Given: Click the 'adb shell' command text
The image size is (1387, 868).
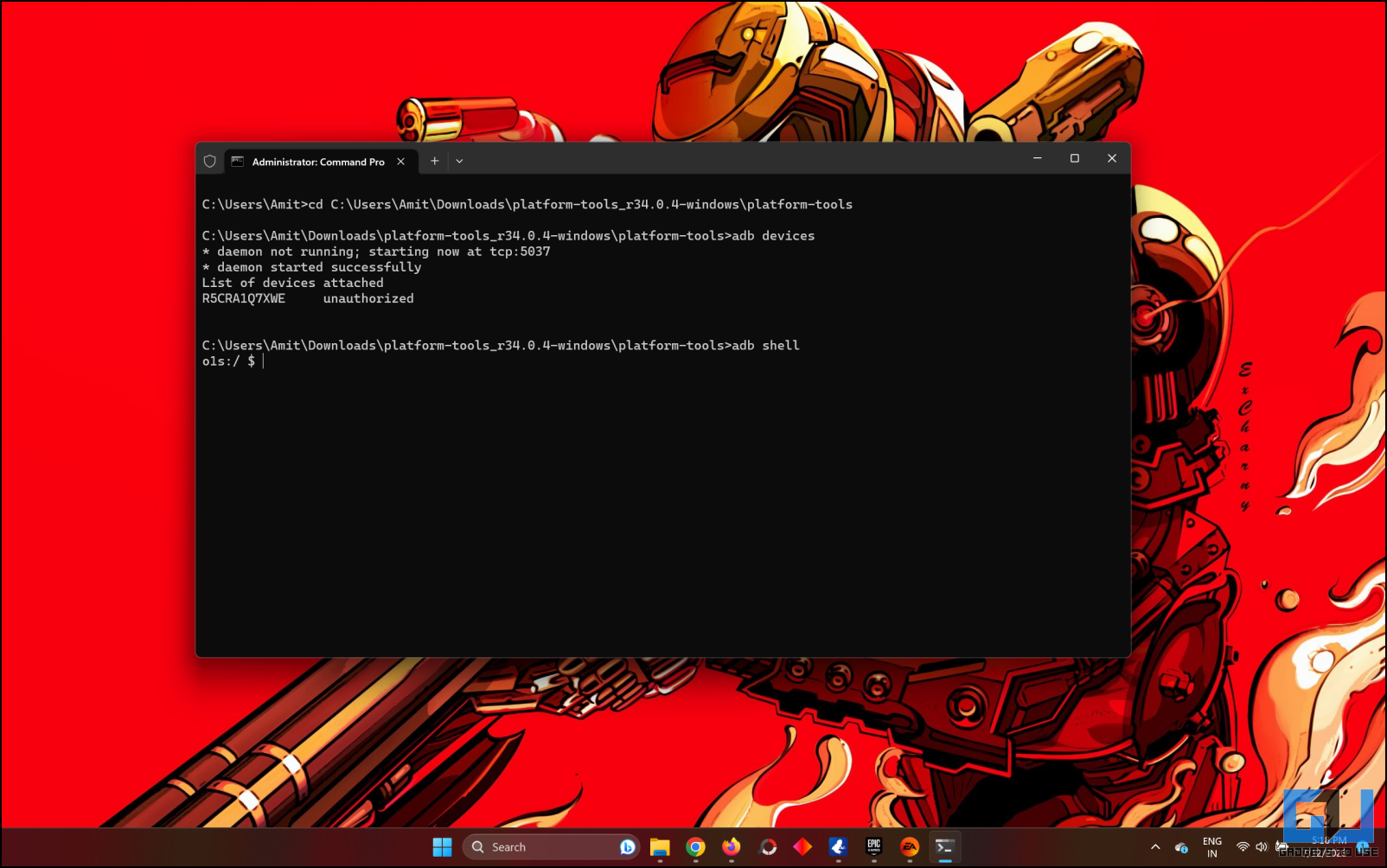Looking at the screenshot, I should pyautogui.click(x=766, y=345).
